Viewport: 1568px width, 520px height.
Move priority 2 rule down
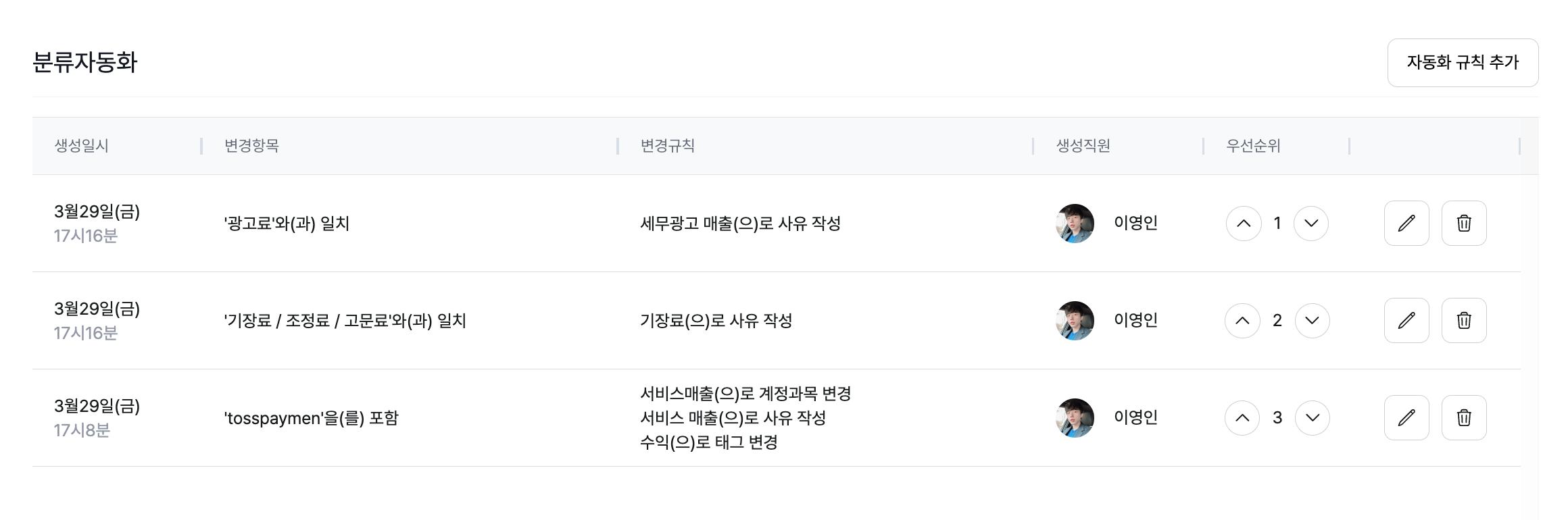click(1313, 321)
